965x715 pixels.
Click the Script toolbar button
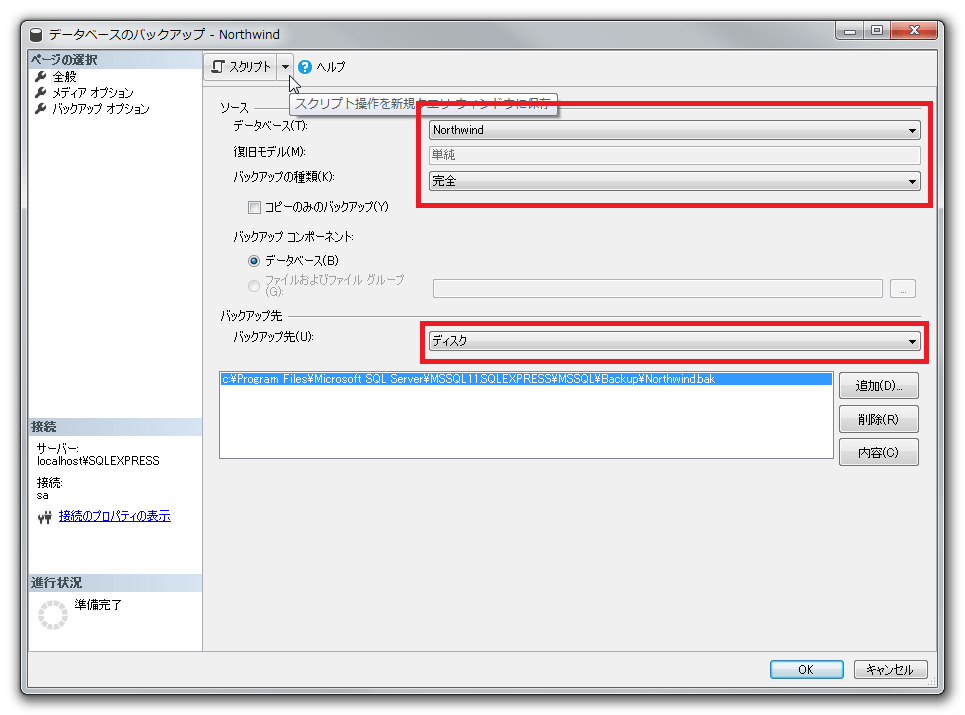point(241,67)
